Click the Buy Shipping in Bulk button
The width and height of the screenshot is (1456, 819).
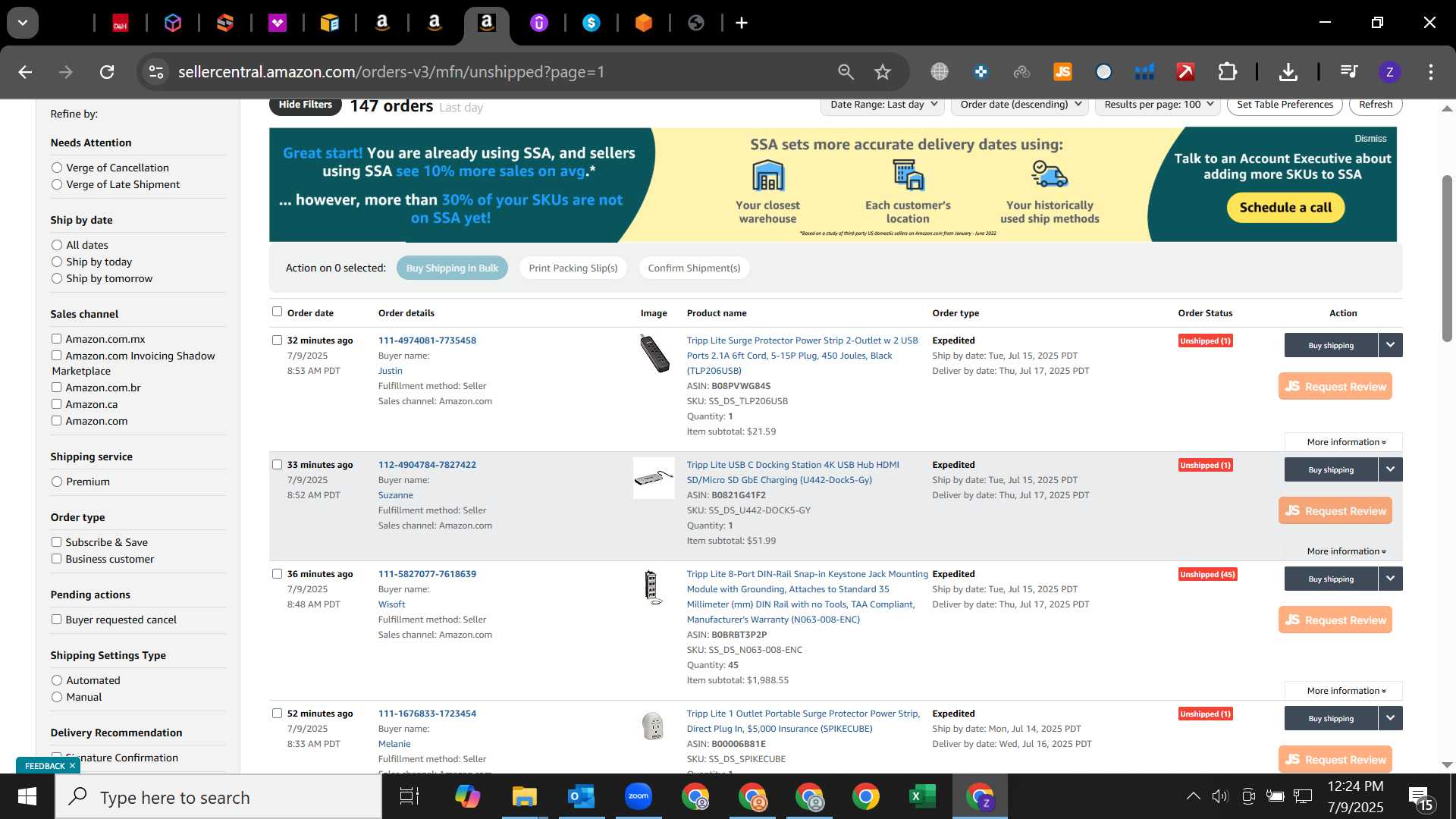pos(452,268)
